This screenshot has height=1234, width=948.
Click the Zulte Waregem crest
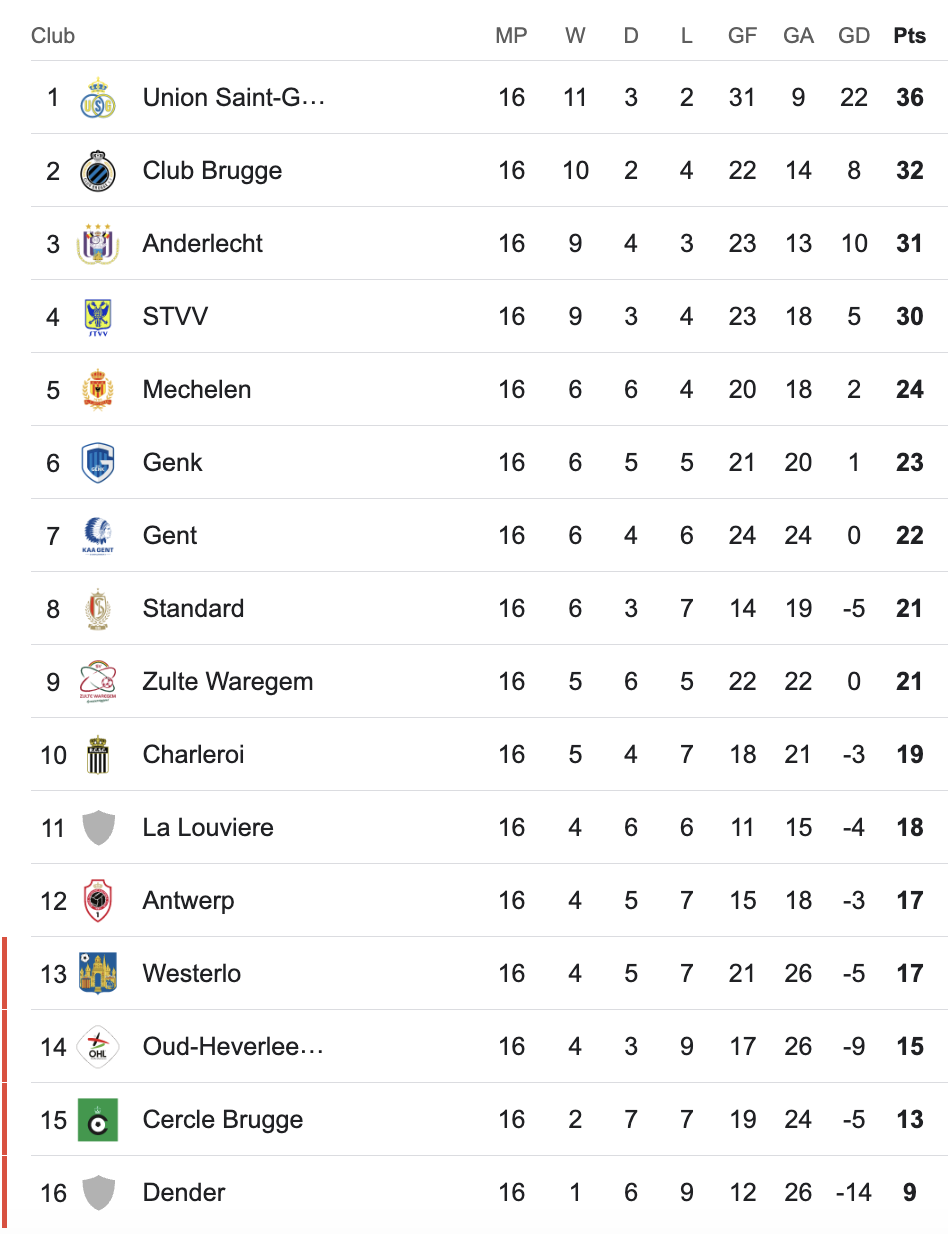pyautogui.click(x=98, y=682)
